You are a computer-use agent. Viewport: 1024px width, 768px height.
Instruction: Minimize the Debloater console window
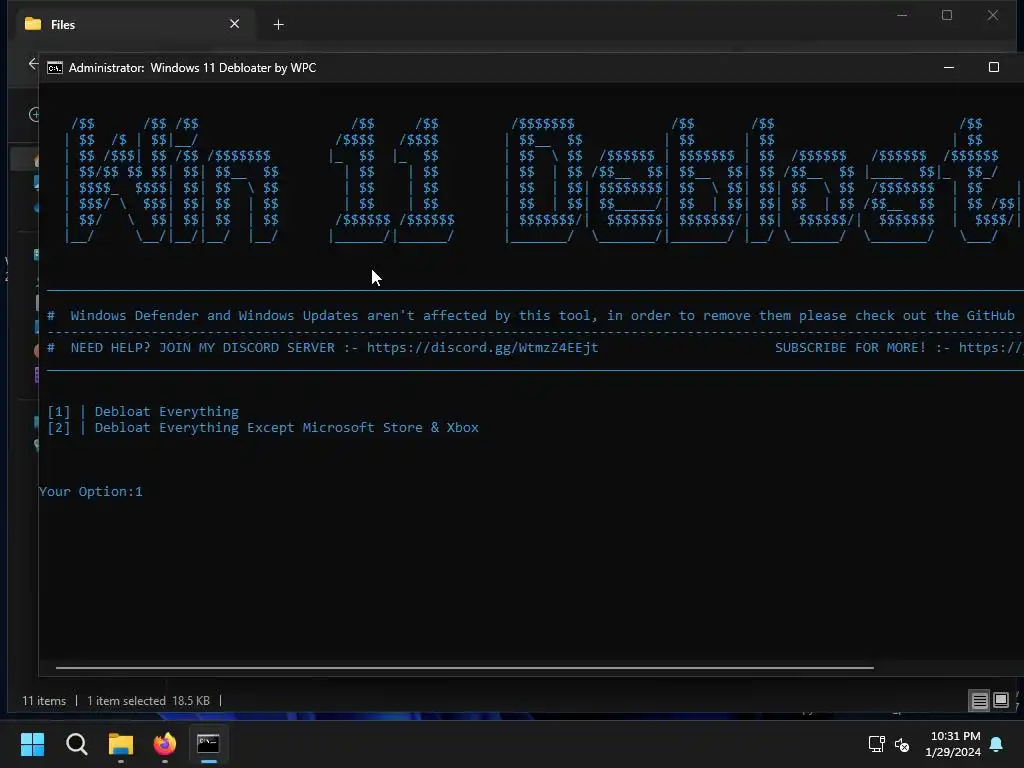pyautogui.click(x=949, y=67)
